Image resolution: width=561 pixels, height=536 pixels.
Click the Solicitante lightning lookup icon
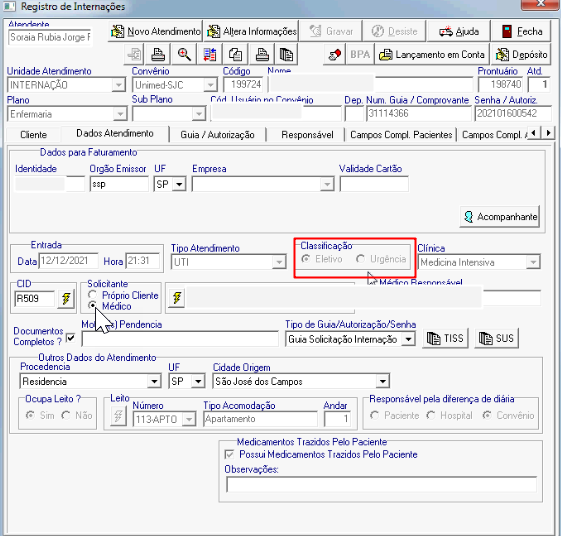(177, 298)
